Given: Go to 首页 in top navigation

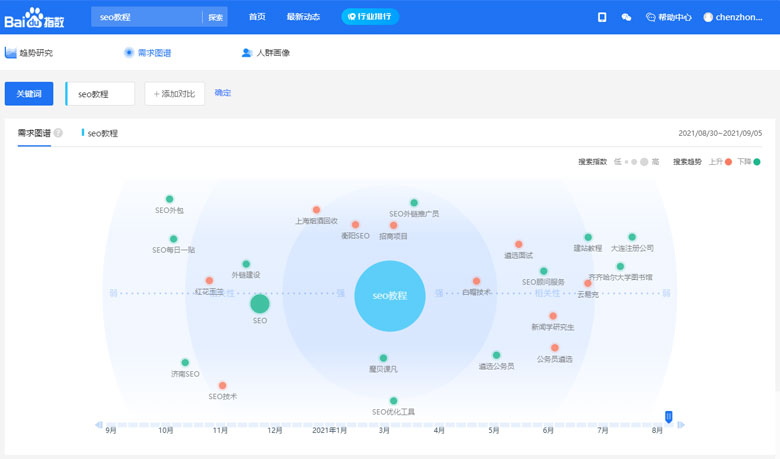Looking at the screenshot, I should click(x=257, y=17).
